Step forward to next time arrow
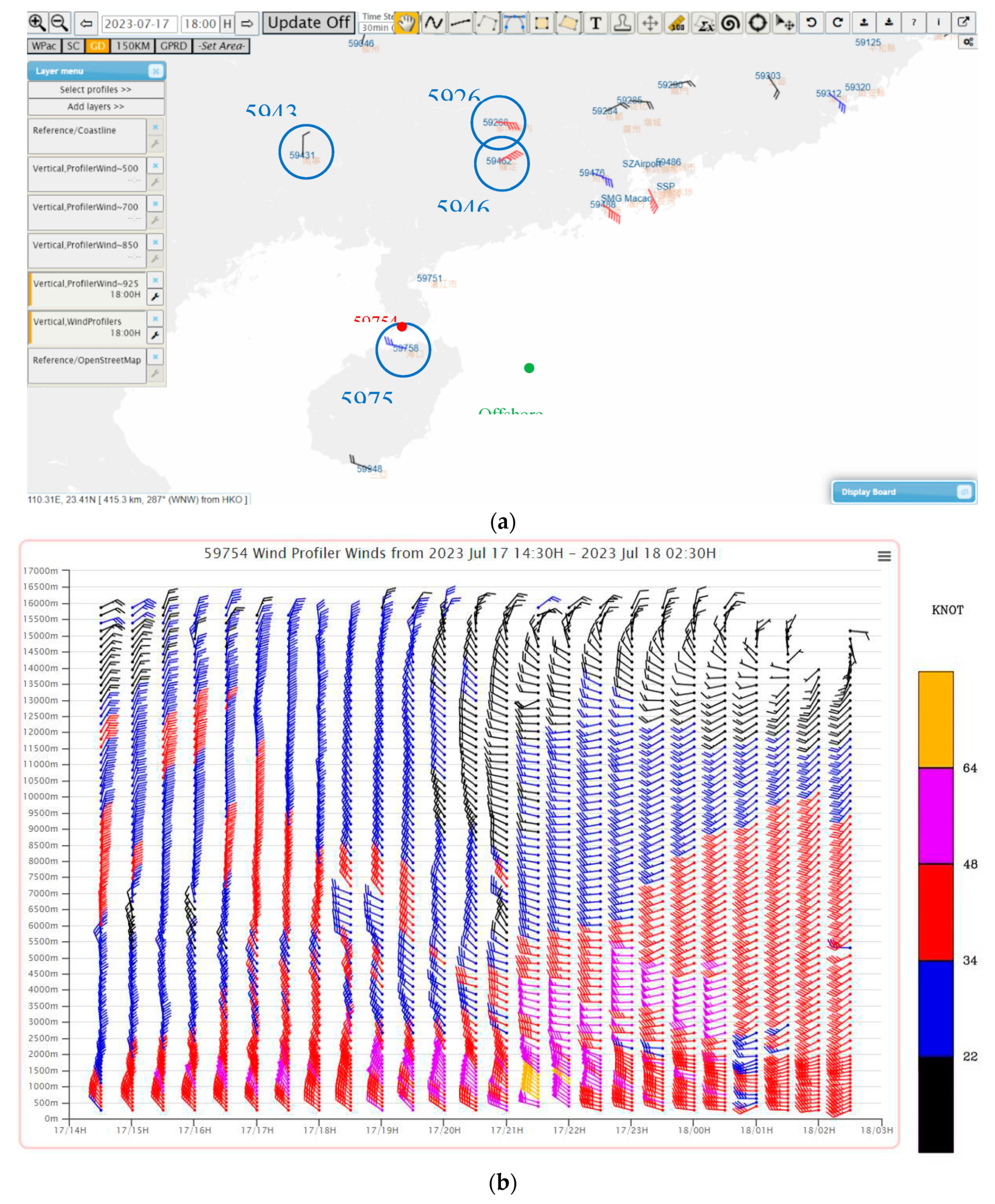The image size is (995, 1204). point(247,24)
